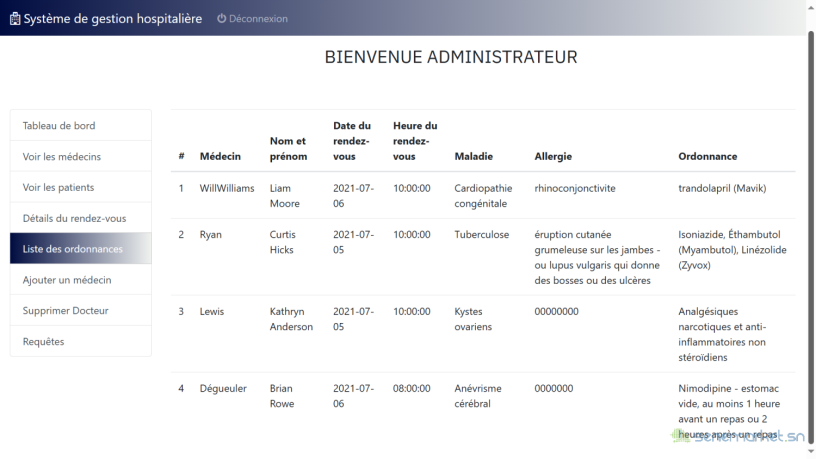Select the Brian Rowe patient cell
The height and width of the screenshot is (459, 816).
[282, 396]
